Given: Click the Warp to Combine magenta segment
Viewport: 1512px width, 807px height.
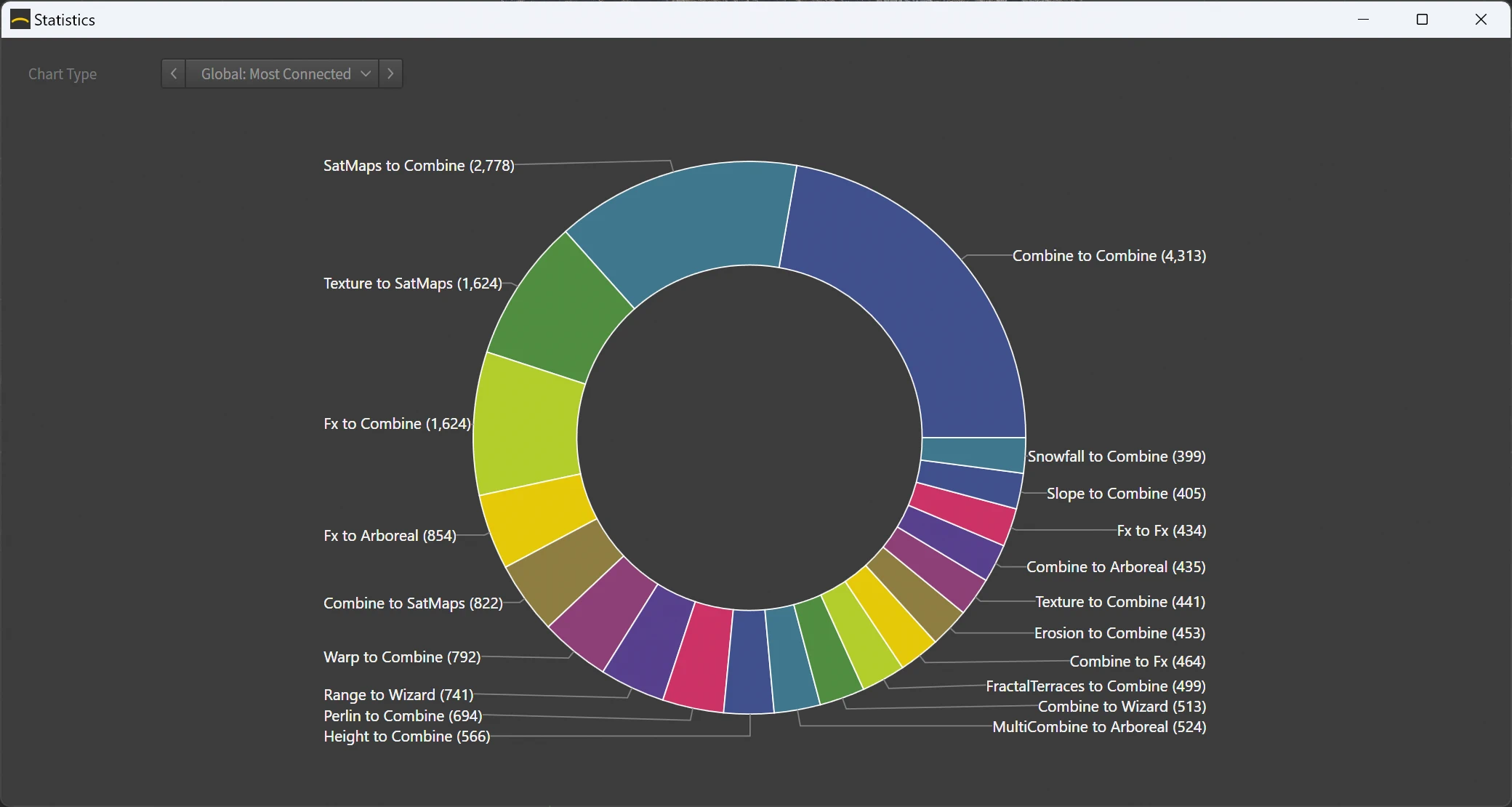Looking at the screenshot, I should click(x=603, y=614).
